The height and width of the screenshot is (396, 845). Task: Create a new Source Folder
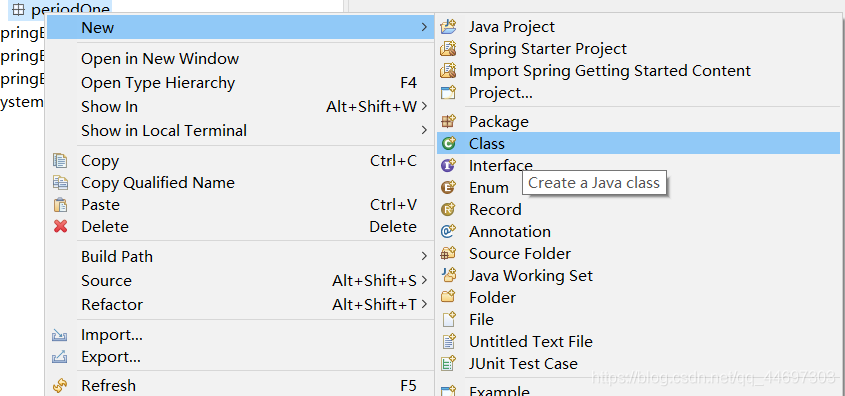pyautogui.click(x=639, y=253)
